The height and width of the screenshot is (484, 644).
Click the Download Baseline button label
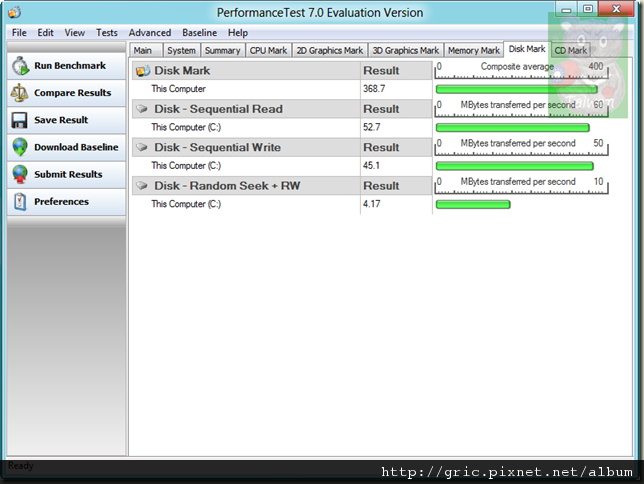[x=76, y=147]
